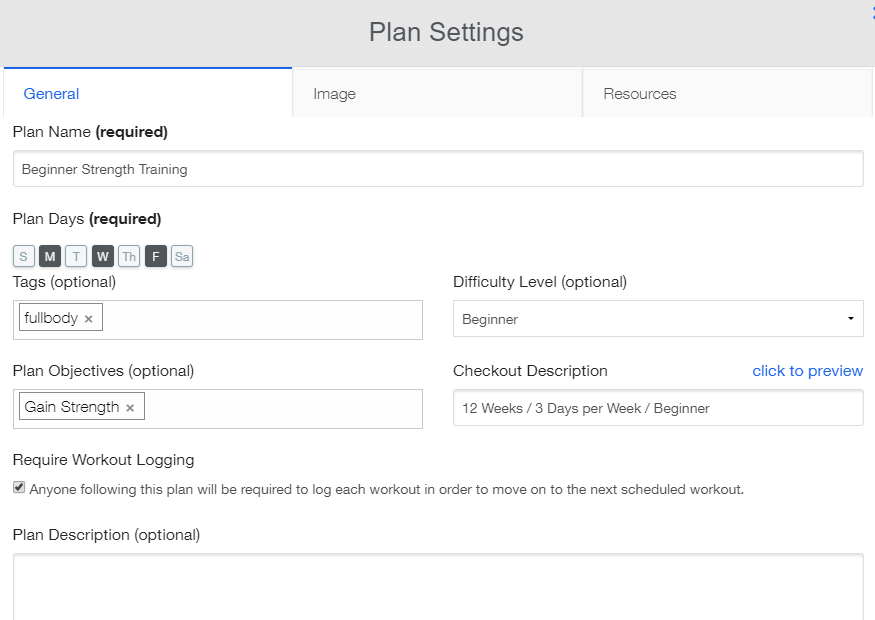This screenshot has height=620, width=875.
Task: Uncheck the Require Workout Logging checkbox
Action: pos(19,488)
